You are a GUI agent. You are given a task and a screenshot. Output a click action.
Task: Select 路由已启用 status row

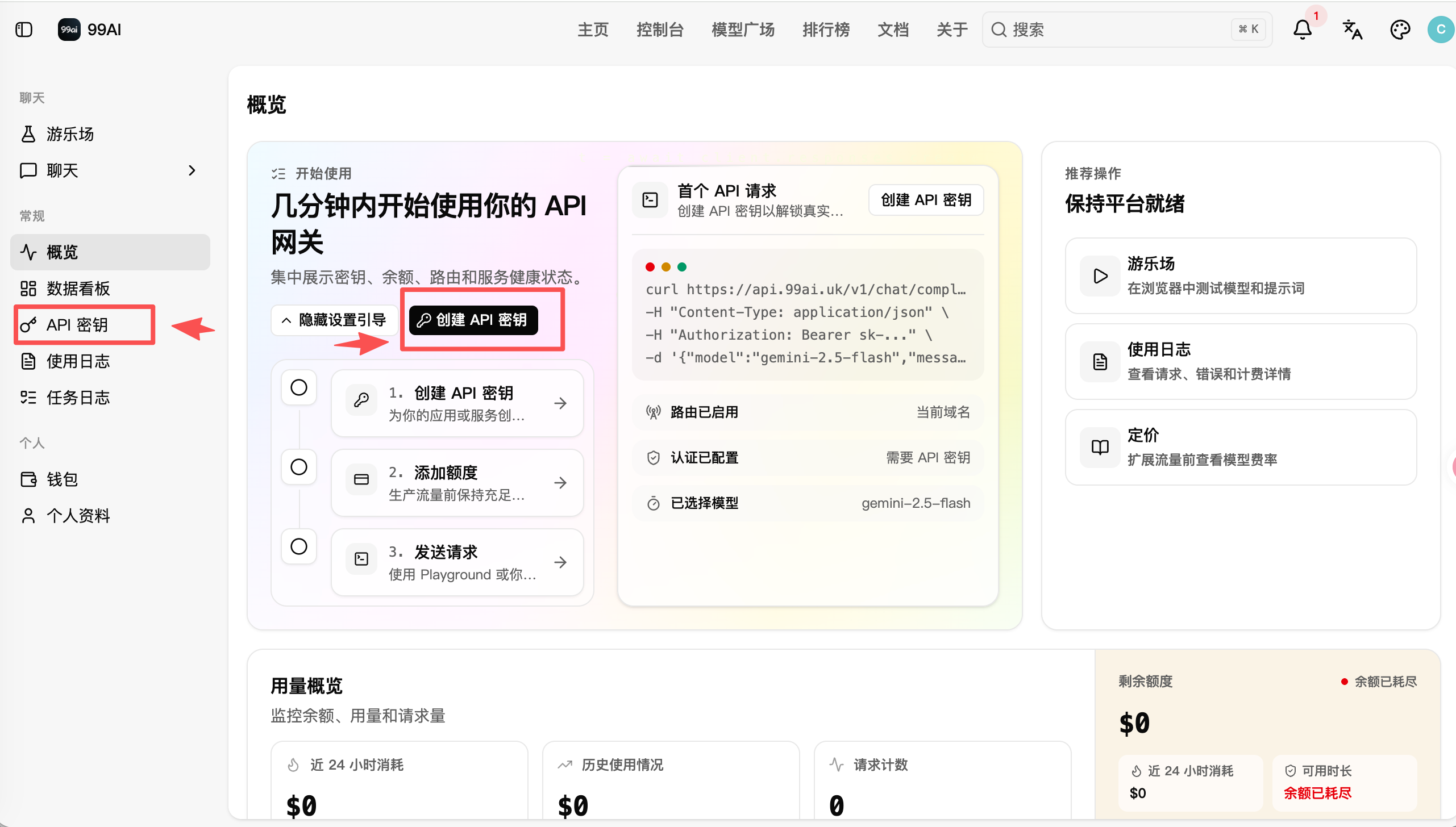tap(808, 412)
